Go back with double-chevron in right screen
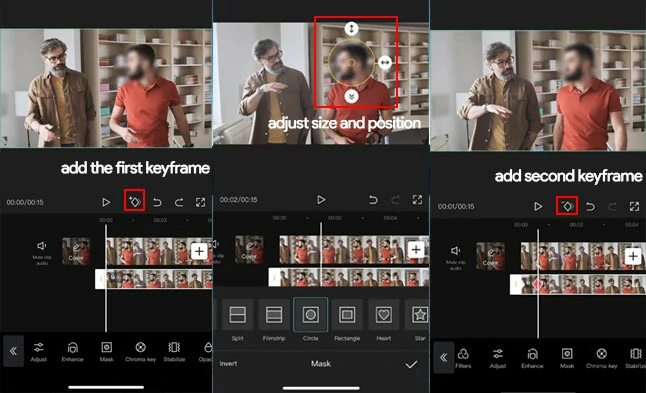646x393 pixels. click(x=444, y=357)
